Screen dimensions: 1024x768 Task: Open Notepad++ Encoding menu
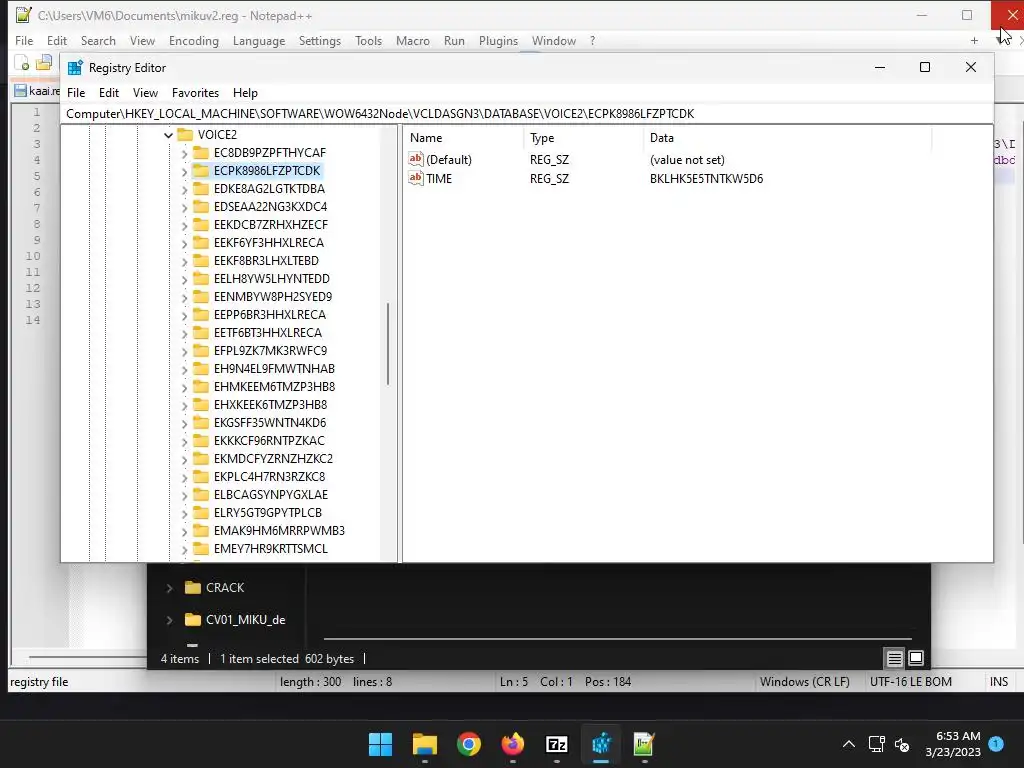click(x=193, y=40)
